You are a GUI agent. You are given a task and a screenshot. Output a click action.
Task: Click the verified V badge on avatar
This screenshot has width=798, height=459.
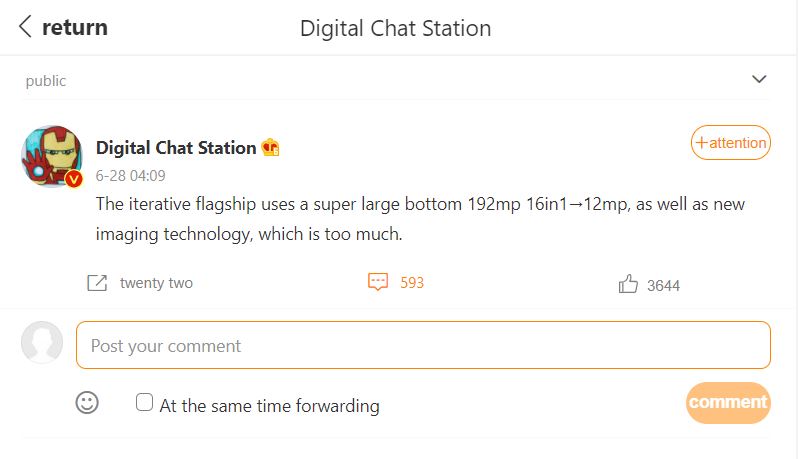[73, 179]
